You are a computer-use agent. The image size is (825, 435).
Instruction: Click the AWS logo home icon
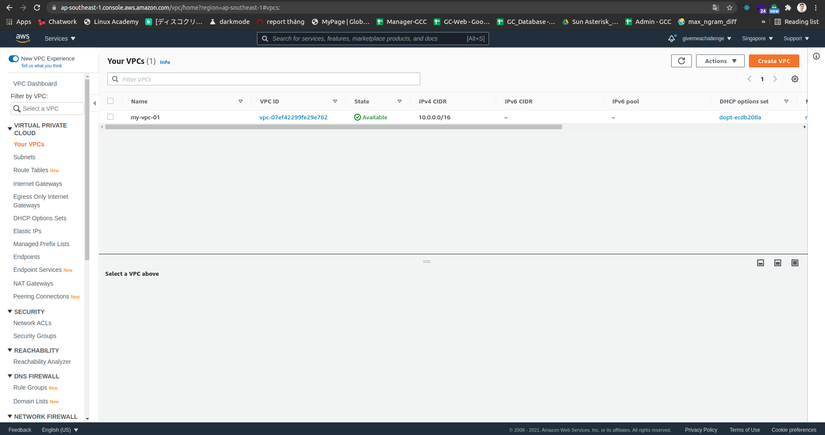[23, 38]
